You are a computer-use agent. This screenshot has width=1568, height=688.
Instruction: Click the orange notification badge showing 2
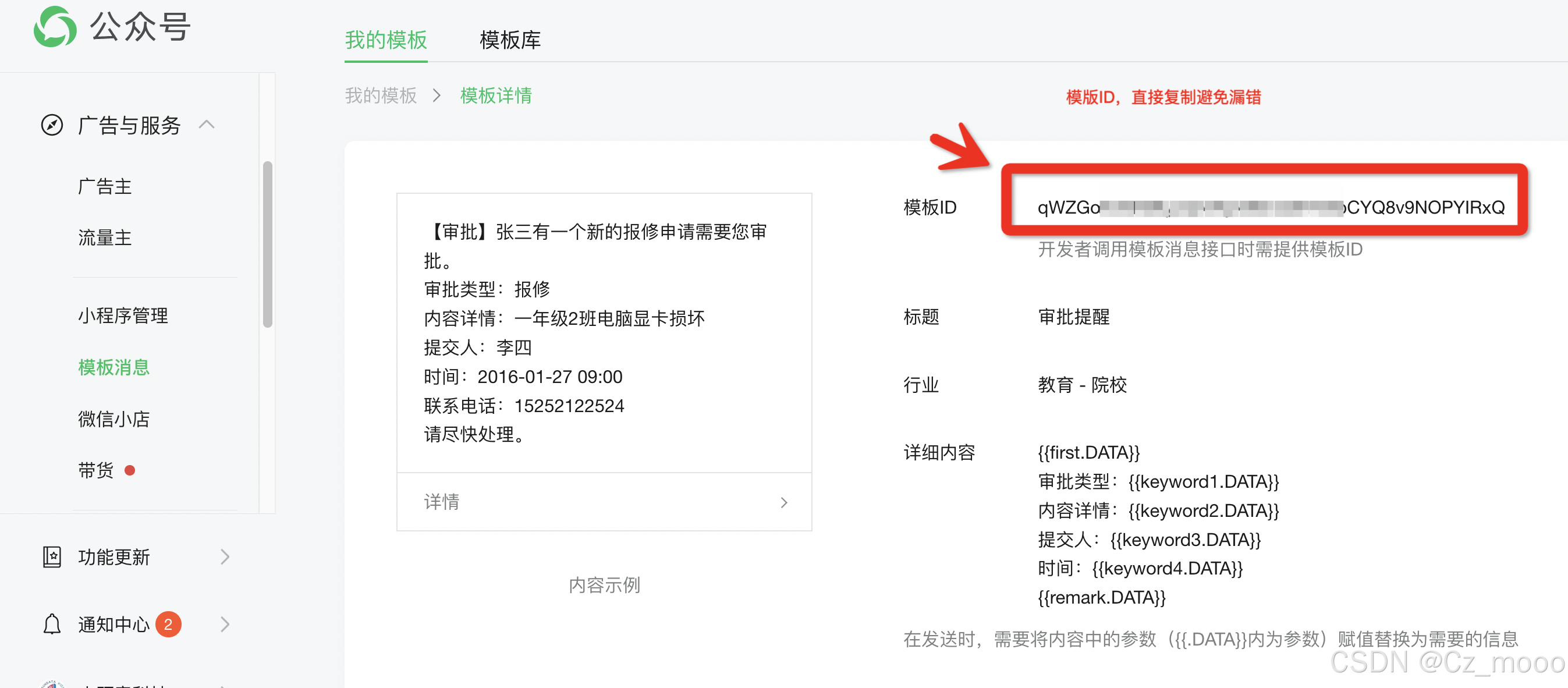point(168,624)
